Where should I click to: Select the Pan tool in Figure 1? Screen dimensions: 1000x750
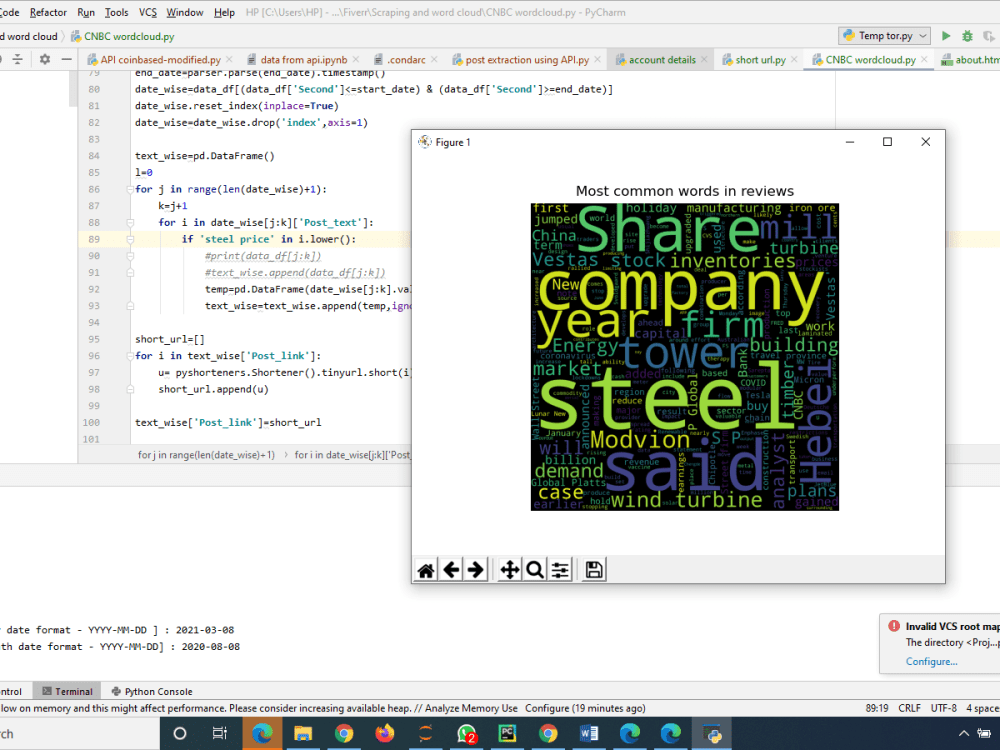(510, 570)
